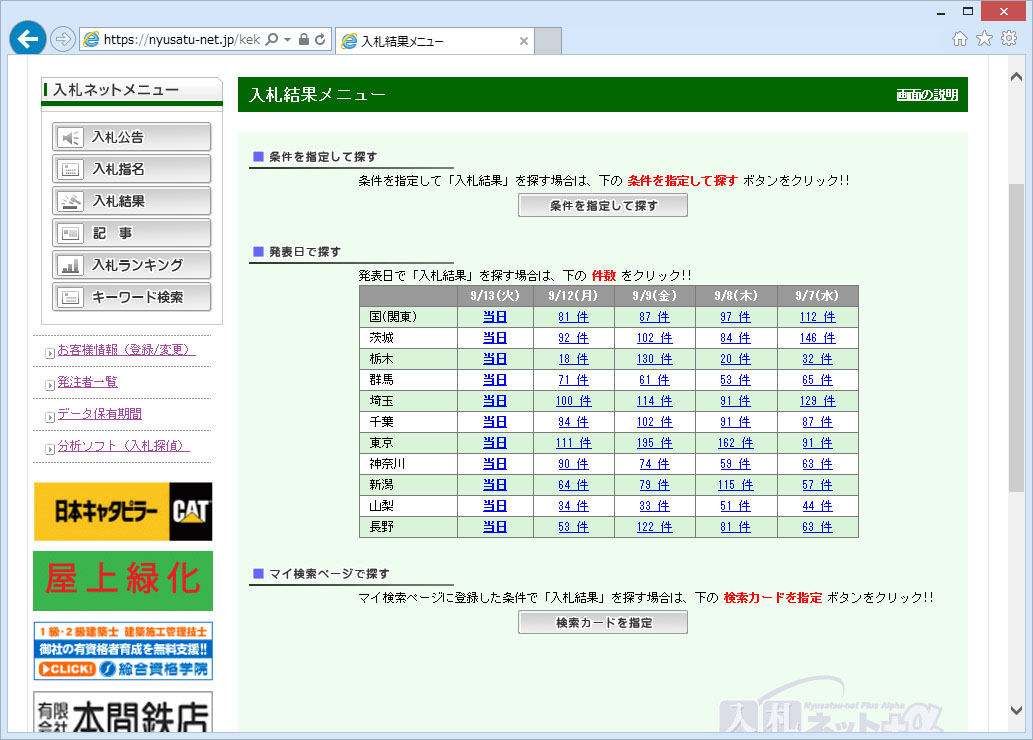Open 112 件 for 国(関東) on 9/7
Image resolution: width=1033 pixels, height=740 pixels.
(x=818, y=317)
